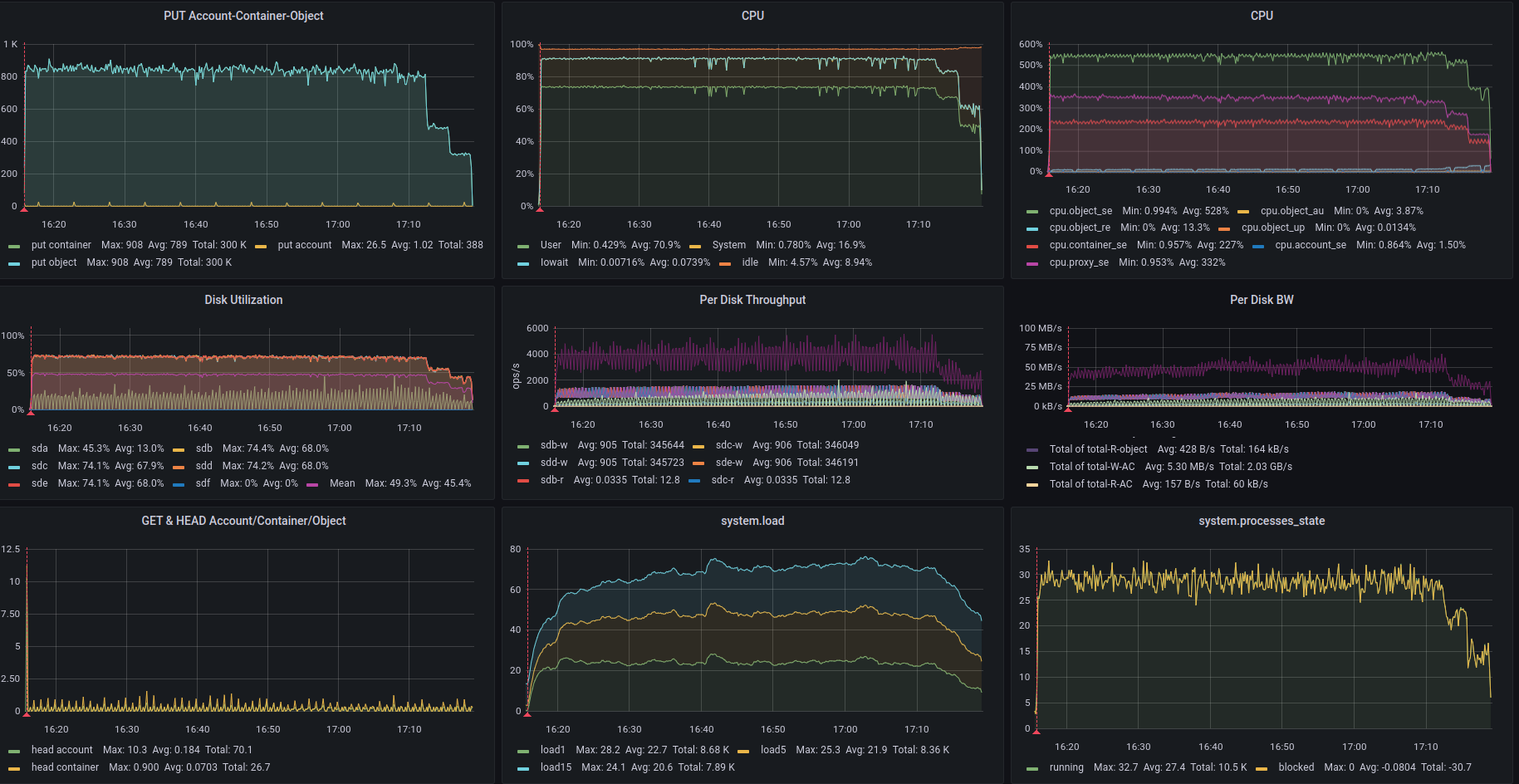Open the Per Disk Throughput panel menu
The height and width of the screenshot is (784, 1519).
point(752,300)
